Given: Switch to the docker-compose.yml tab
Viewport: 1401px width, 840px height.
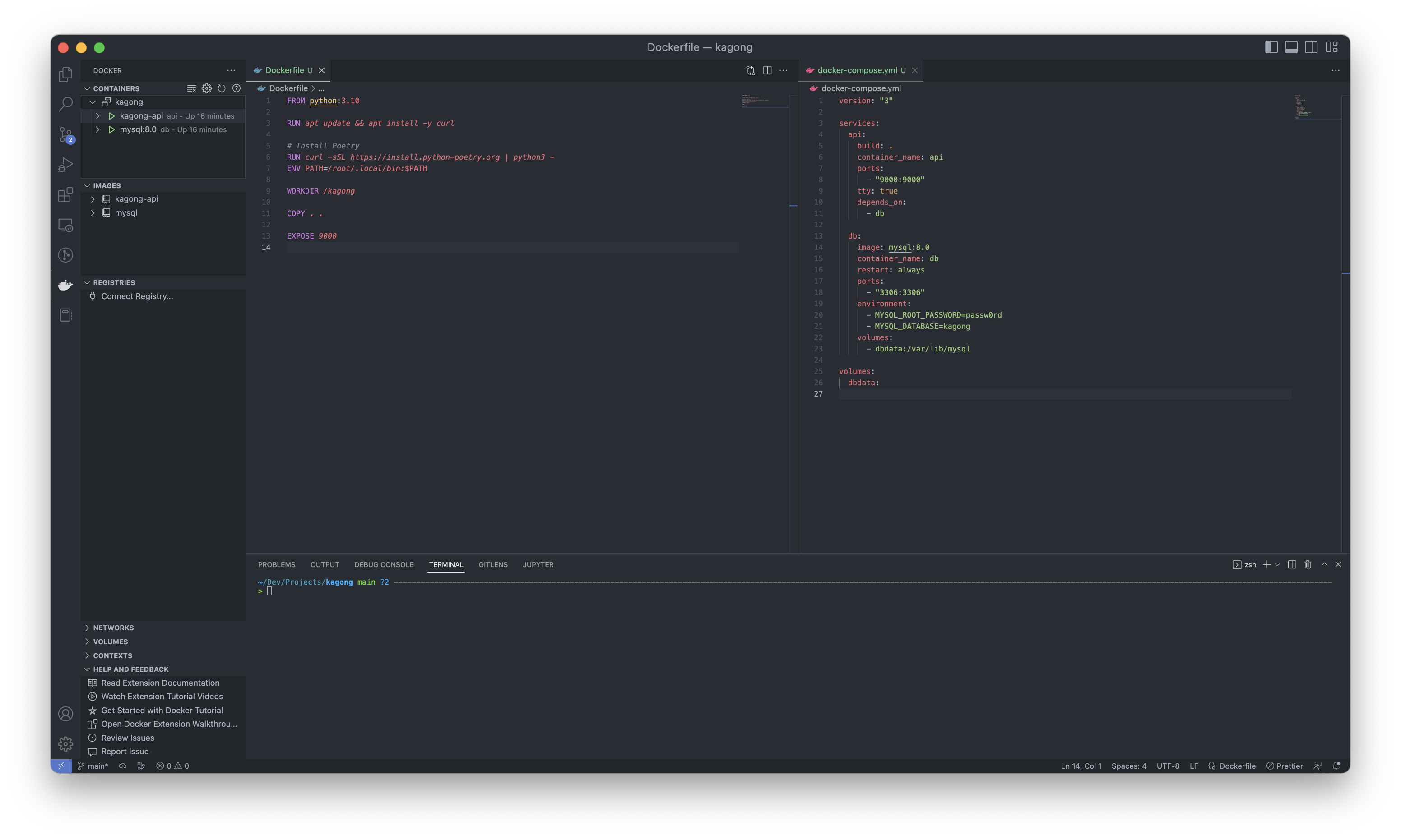Looking at the screenshot, I should pos(858,70).
